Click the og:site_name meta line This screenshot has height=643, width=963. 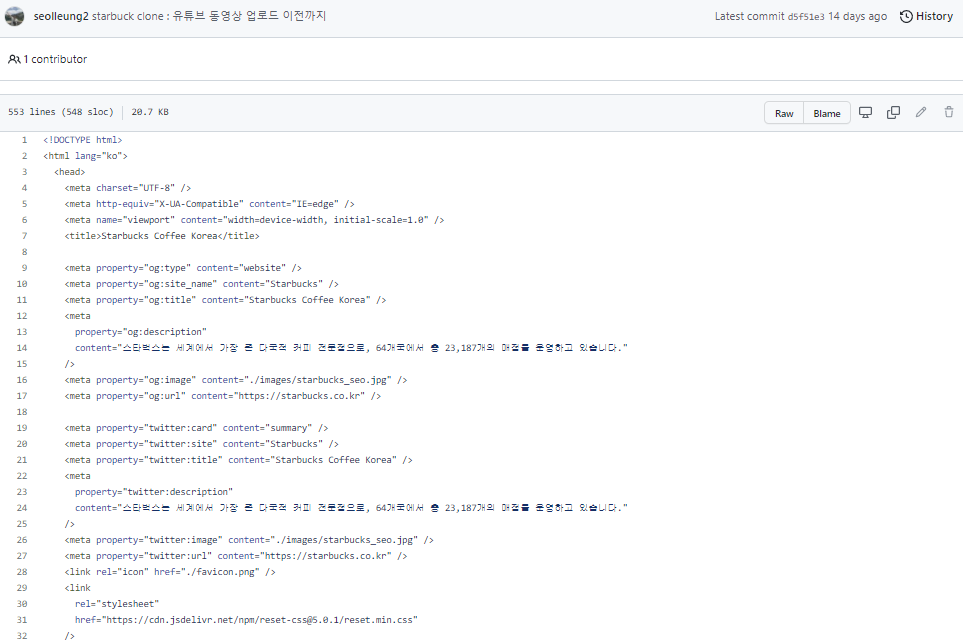coord(201,284)
